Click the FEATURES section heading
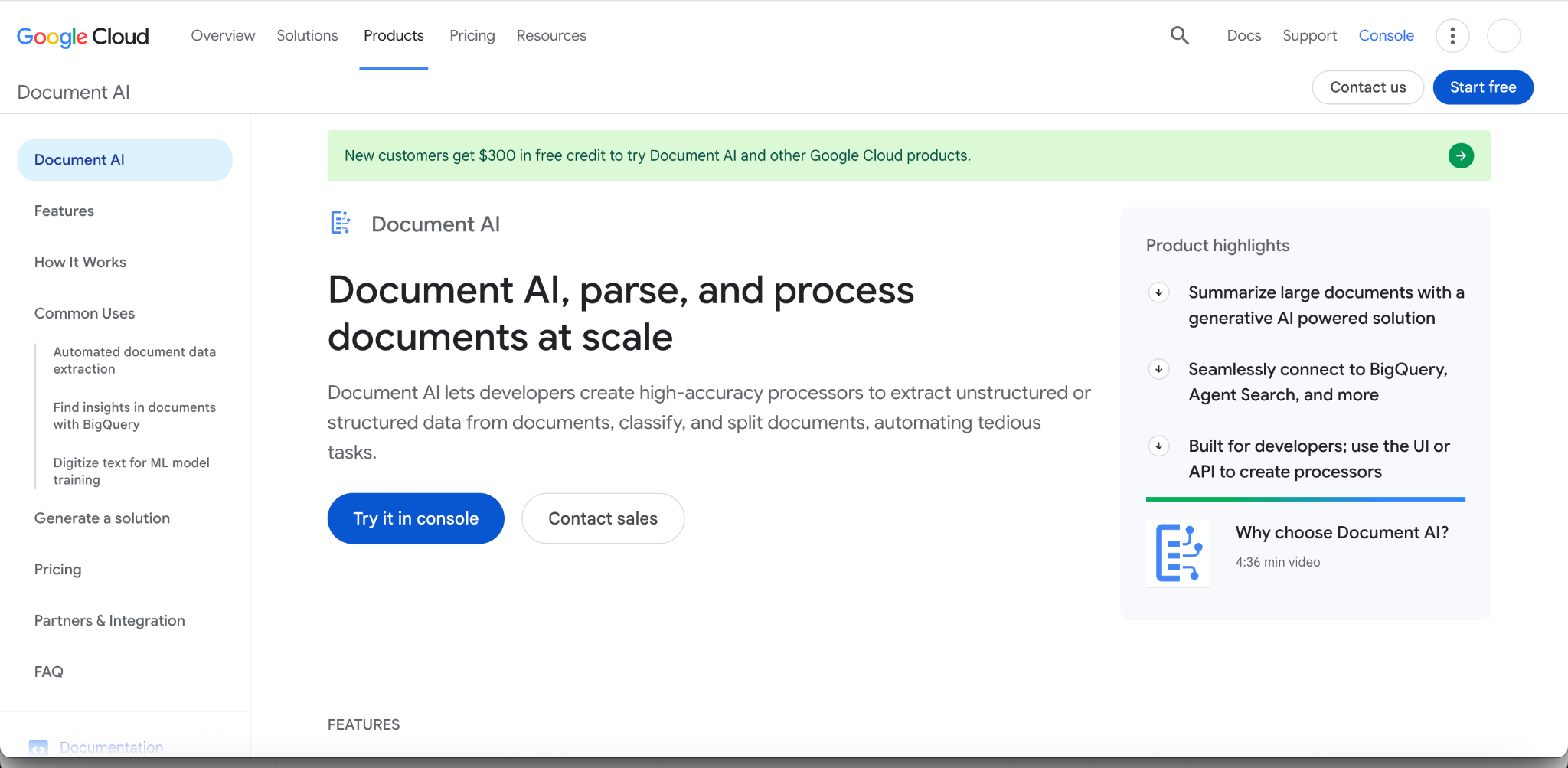1568x768 pixels. click(364, 724)
